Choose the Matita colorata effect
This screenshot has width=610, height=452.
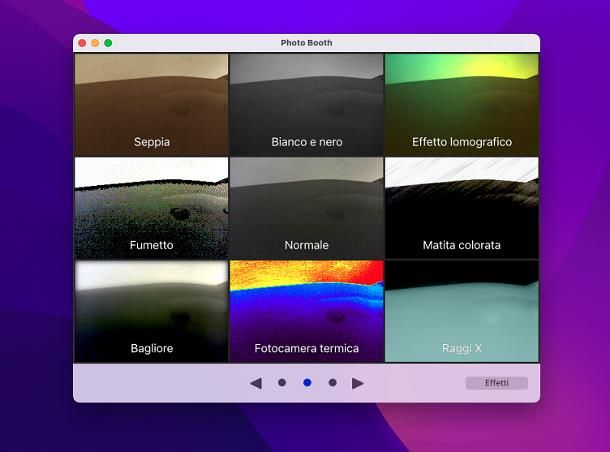click(x=462, y=208)
